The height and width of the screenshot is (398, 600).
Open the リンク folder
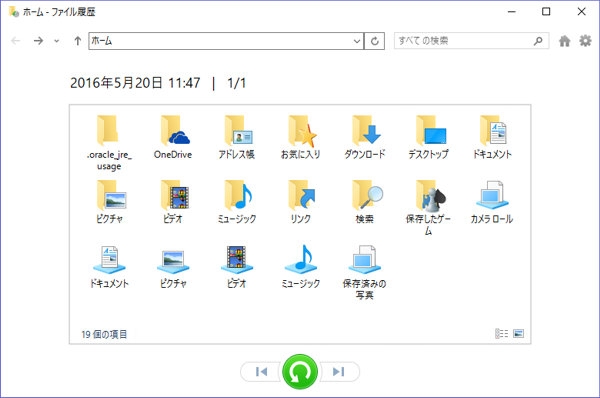click(x=300, y=202)
